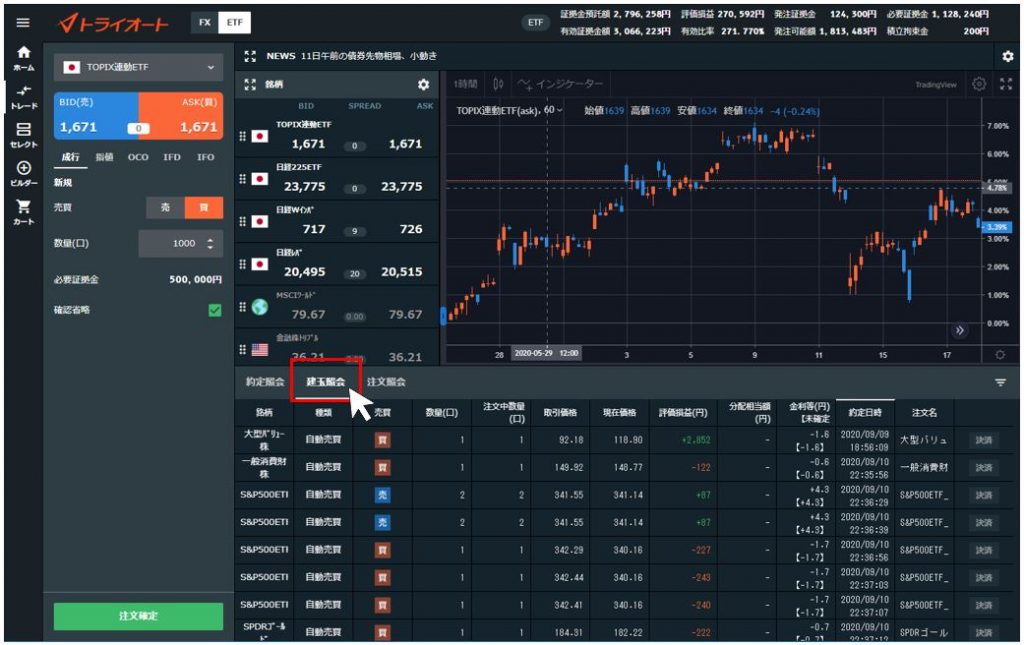This screenshot has width=1024, height=645.
Task: Go to ホーム in the sidebar
Action: pos(24,58)
